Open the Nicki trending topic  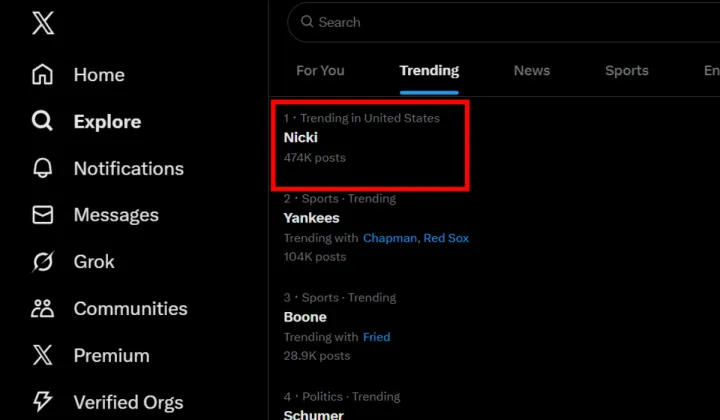[x=301, y=138]
